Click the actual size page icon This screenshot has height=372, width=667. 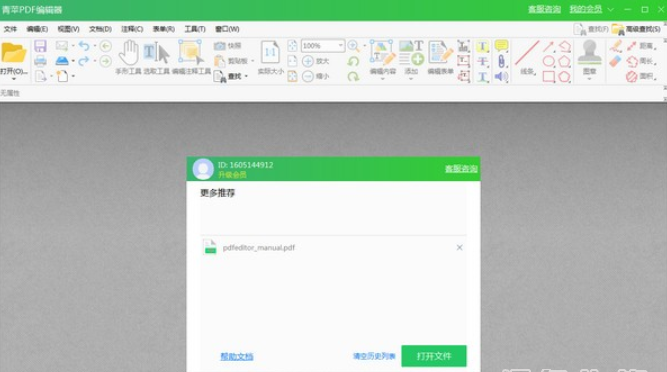pyautogui.click(x=270, y=53)
